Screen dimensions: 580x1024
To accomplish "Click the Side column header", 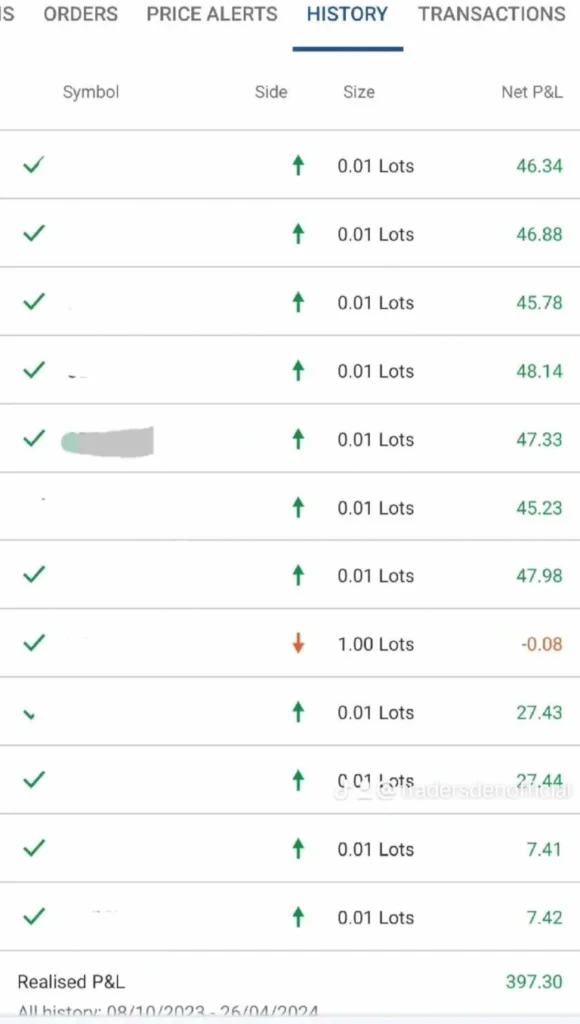I will pyautogui.click(x=271, y=92).
